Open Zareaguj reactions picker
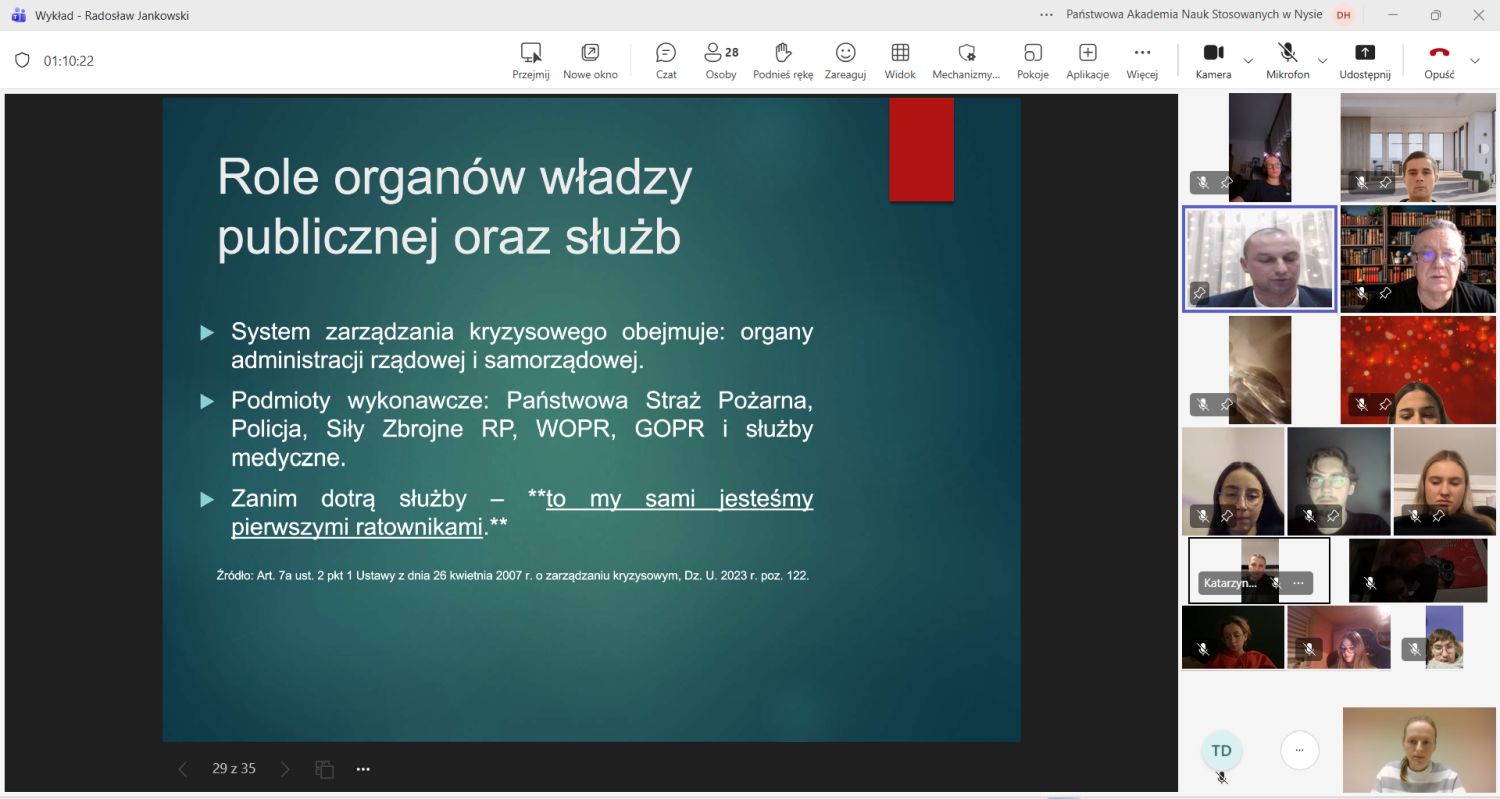This screenshot has height=799, width=1500. pos(845,60)
